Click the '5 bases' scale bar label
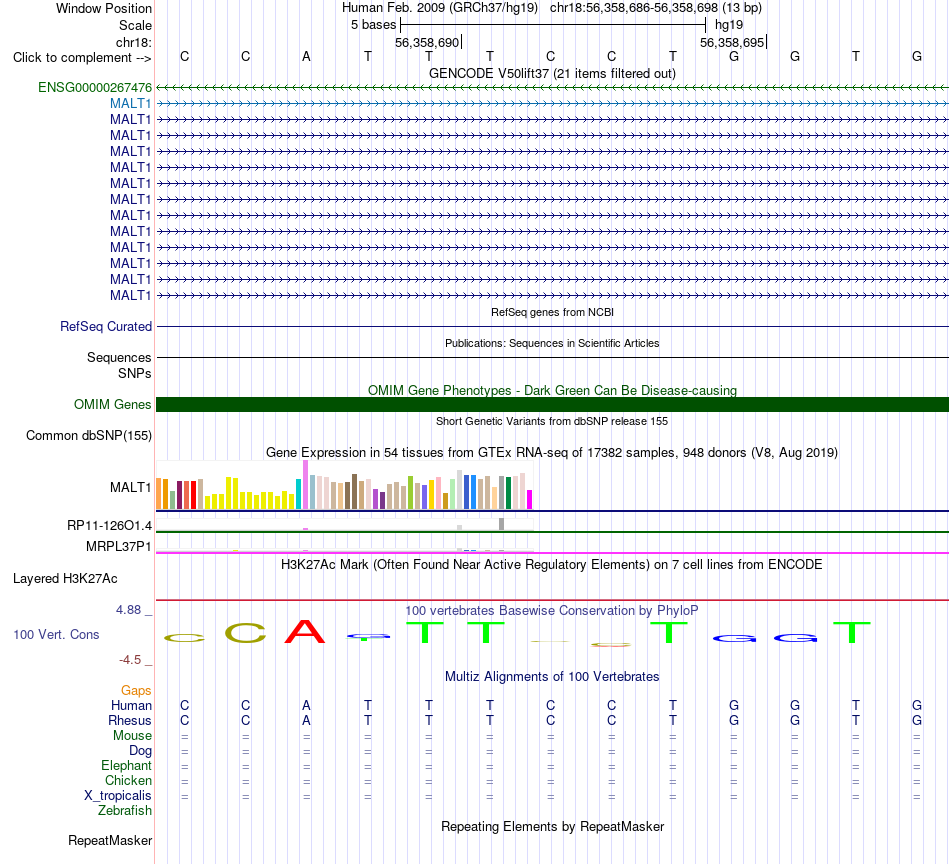This screenshot has height=864, width=950. (x=373, y=25)
